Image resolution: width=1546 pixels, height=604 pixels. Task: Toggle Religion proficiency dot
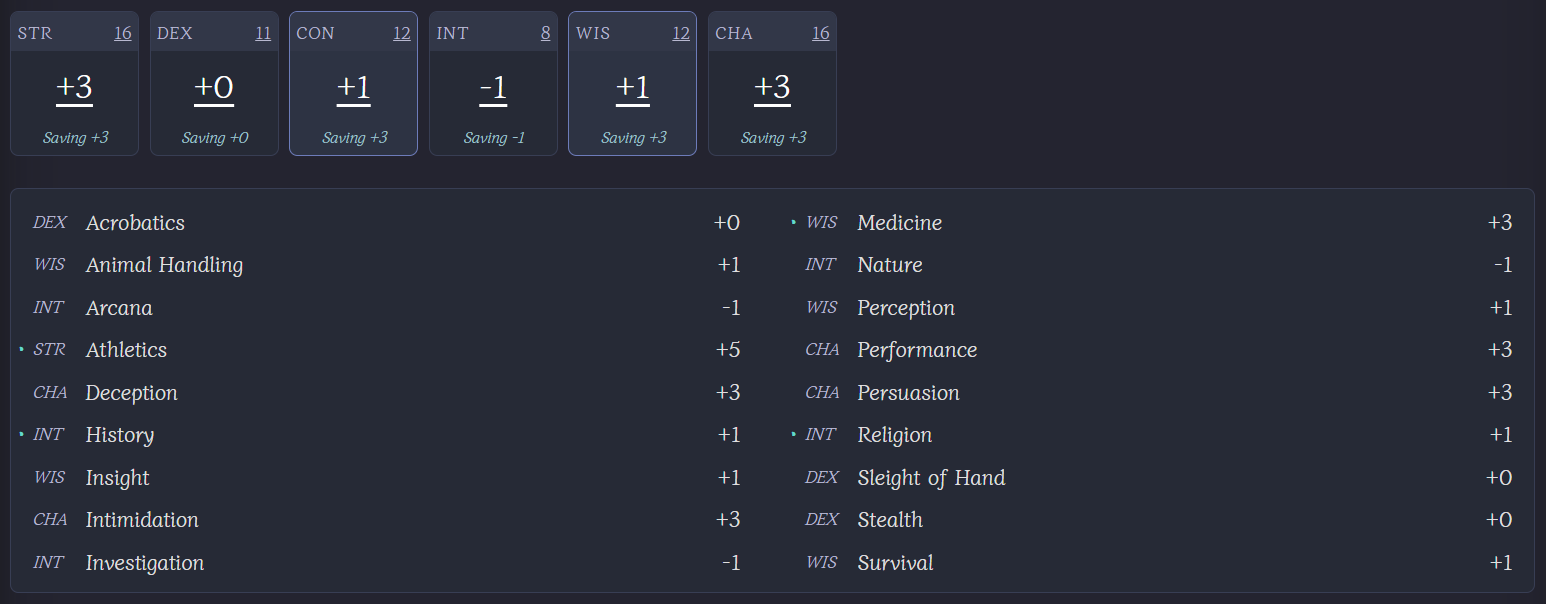(x=793, y=434)
